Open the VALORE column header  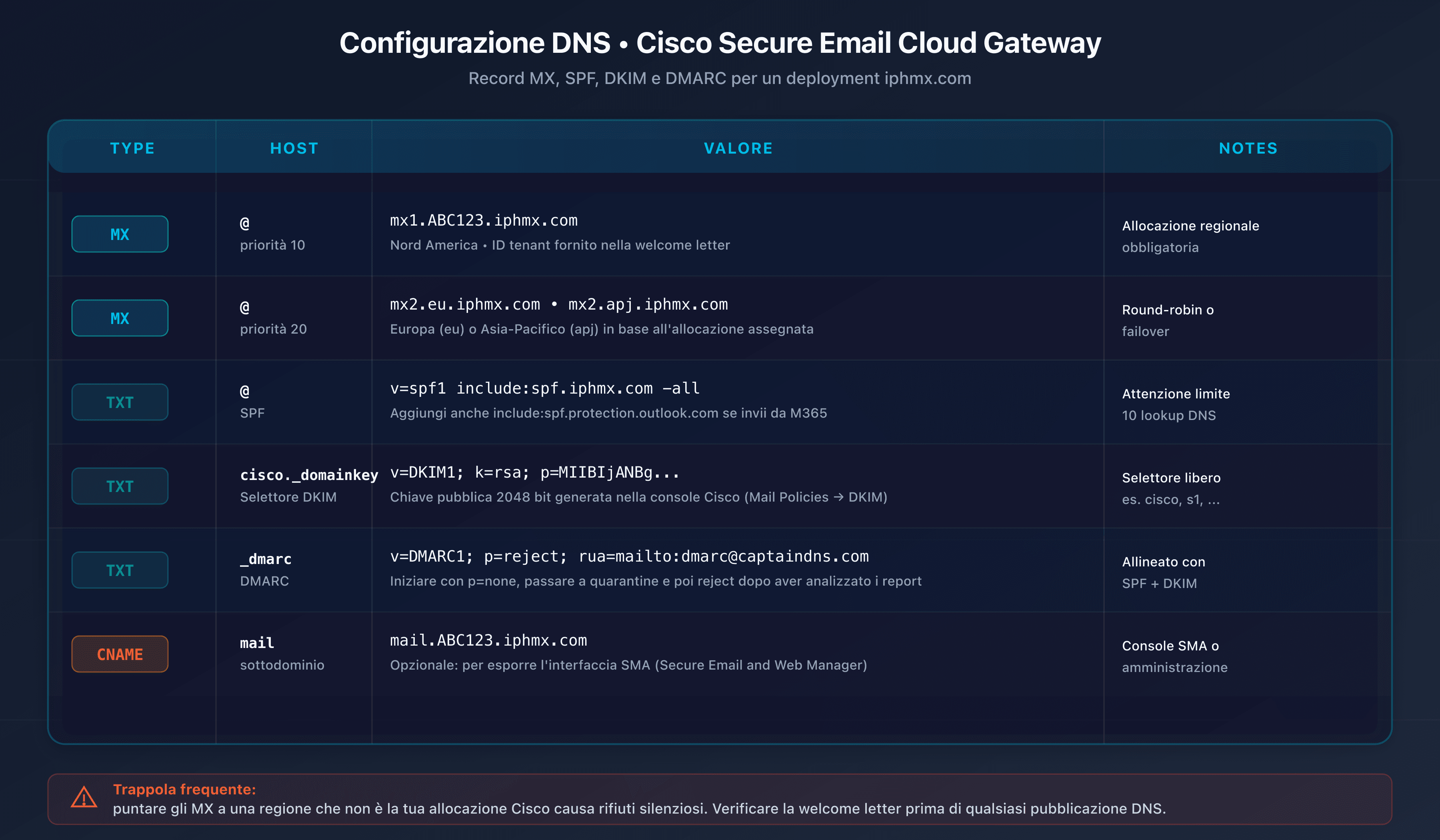click(738, 148)
